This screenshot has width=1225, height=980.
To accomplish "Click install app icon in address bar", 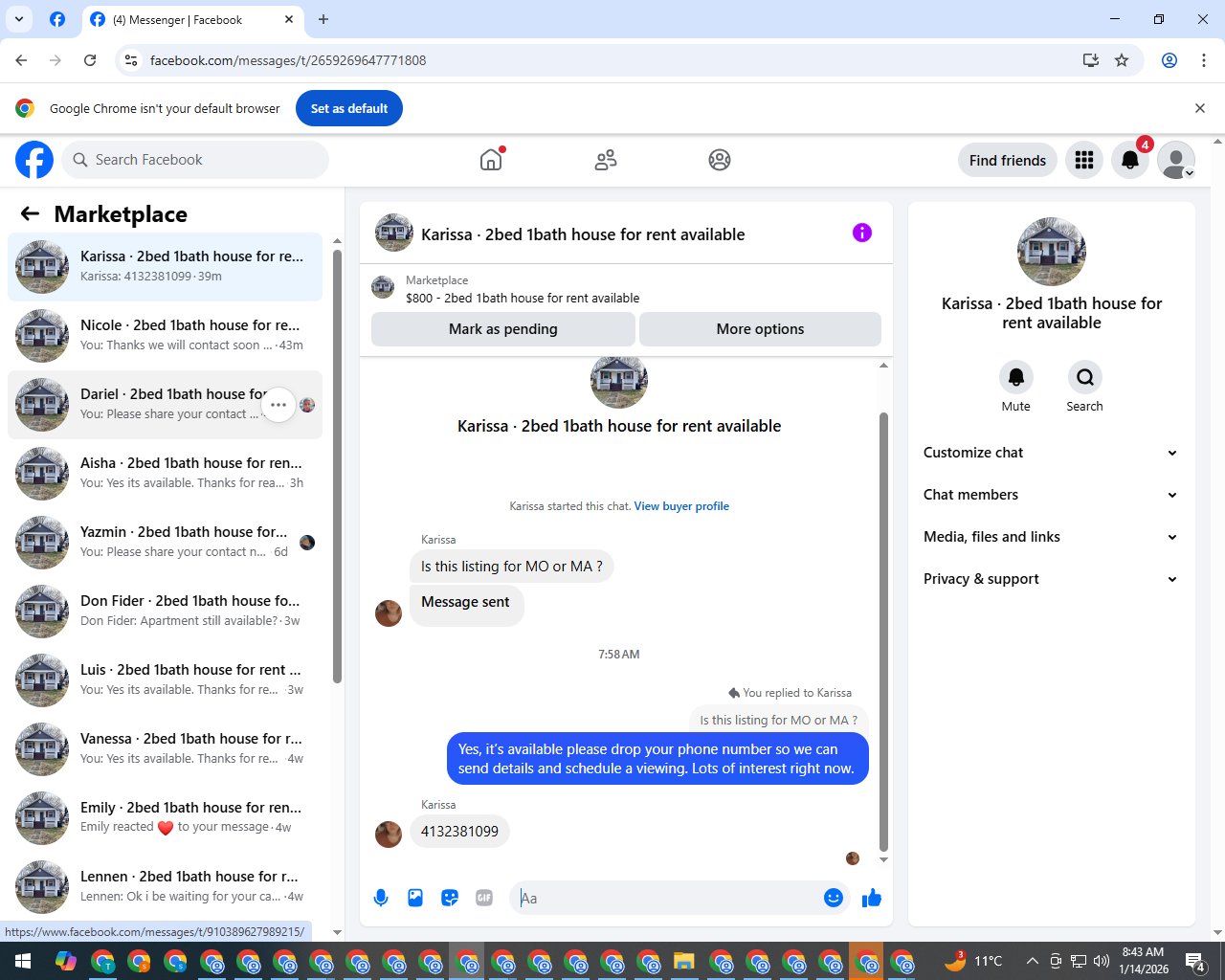I will [x=1091, y=60].
